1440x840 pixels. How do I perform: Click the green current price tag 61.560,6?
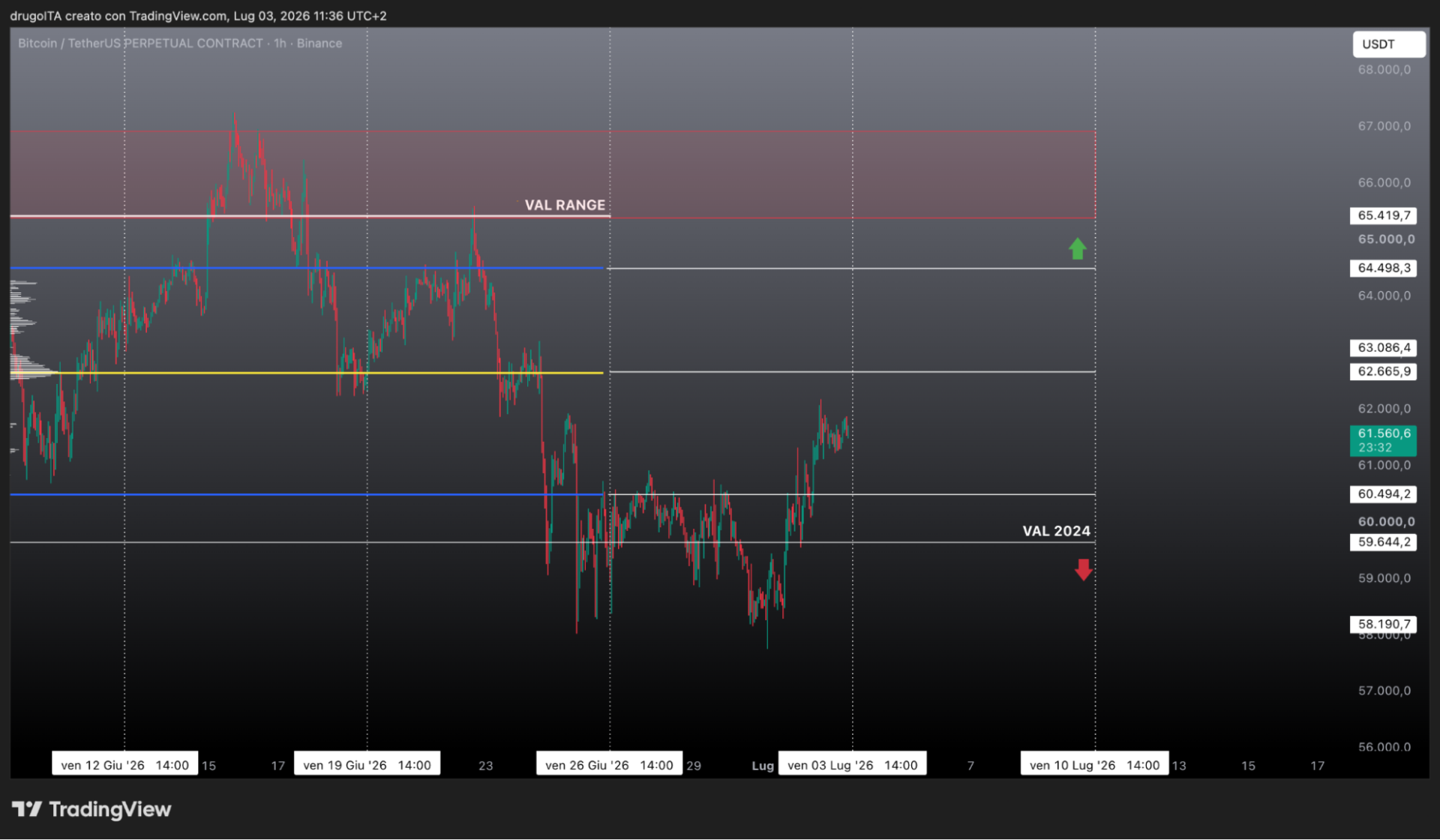pyautogui.click(x=1383, y=440)
